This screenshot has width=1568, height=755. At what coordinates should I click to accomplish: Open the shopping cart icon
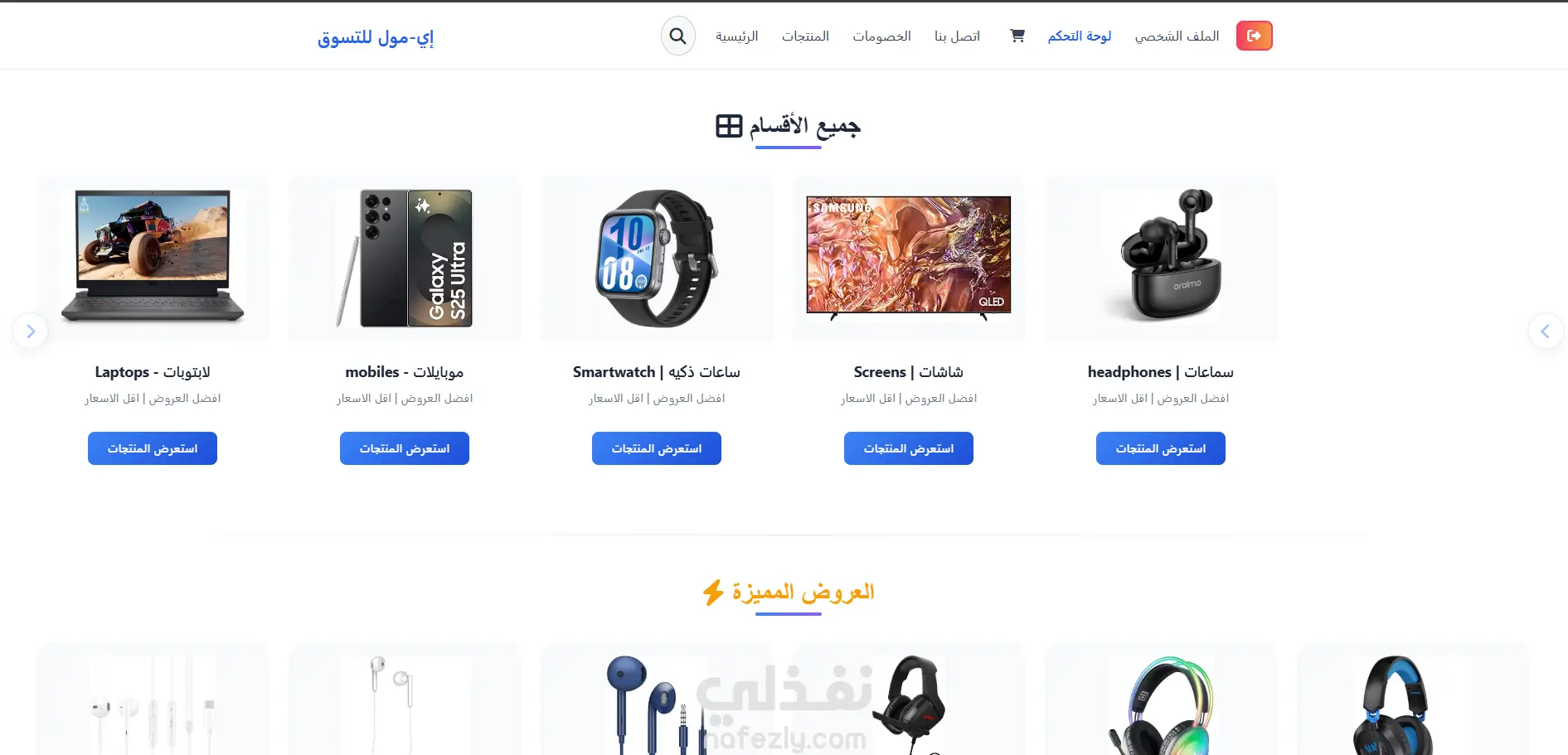coord(1017,36)
